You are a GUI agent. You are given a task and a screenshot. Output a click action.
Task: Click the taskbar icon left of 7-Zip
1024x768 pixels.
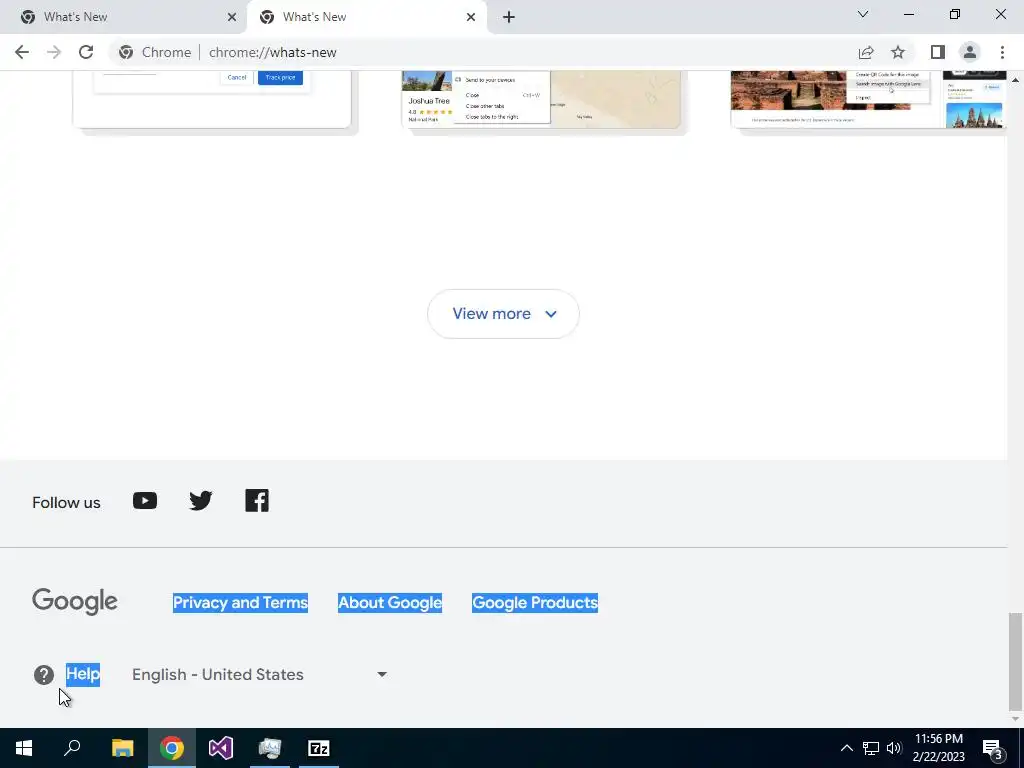(270, 748)
